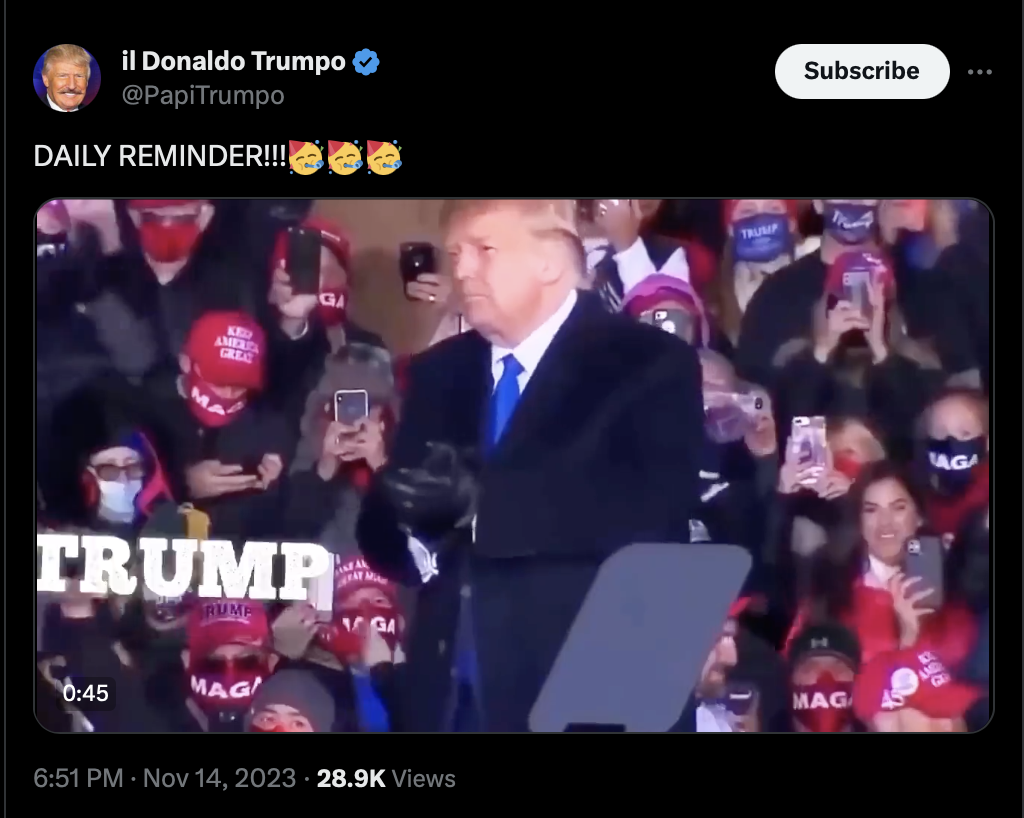
Task: Click the white TRUMP caption in video
Action: [x=184, y=568]
